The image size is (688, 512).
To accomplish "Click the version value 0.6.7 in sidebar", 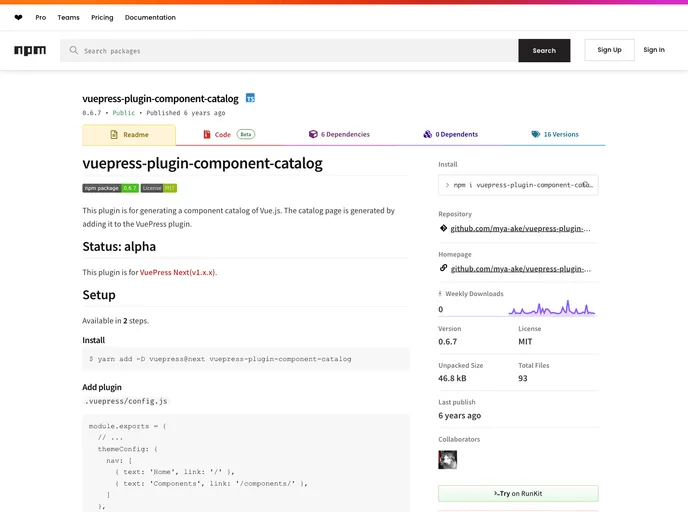I will [448, 341].
